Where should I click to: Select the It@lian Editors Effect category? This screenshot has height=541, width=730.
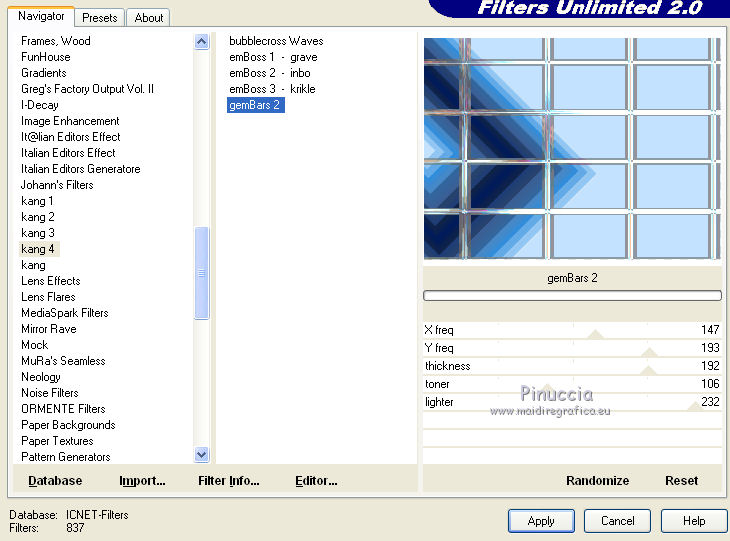[x=71, y=137]
